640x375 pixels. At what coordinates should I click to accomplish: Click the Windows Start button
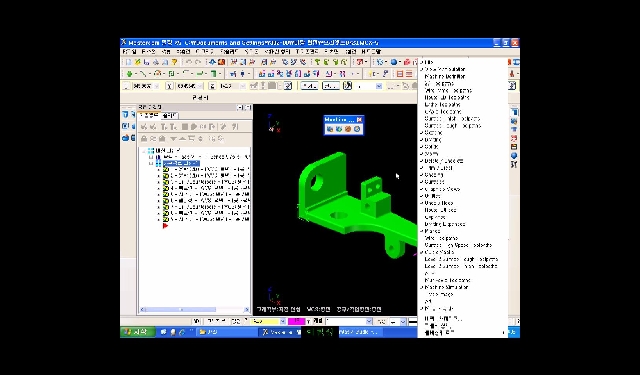138,332
